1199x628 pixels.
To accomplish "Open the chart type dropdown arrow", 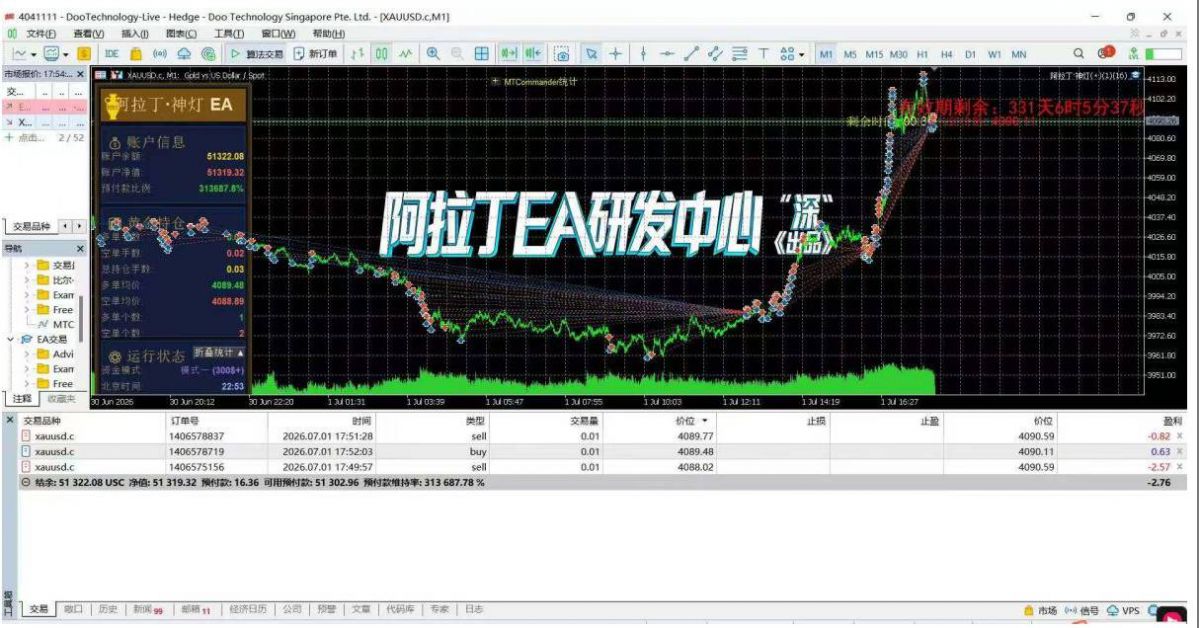I will 33,54.
